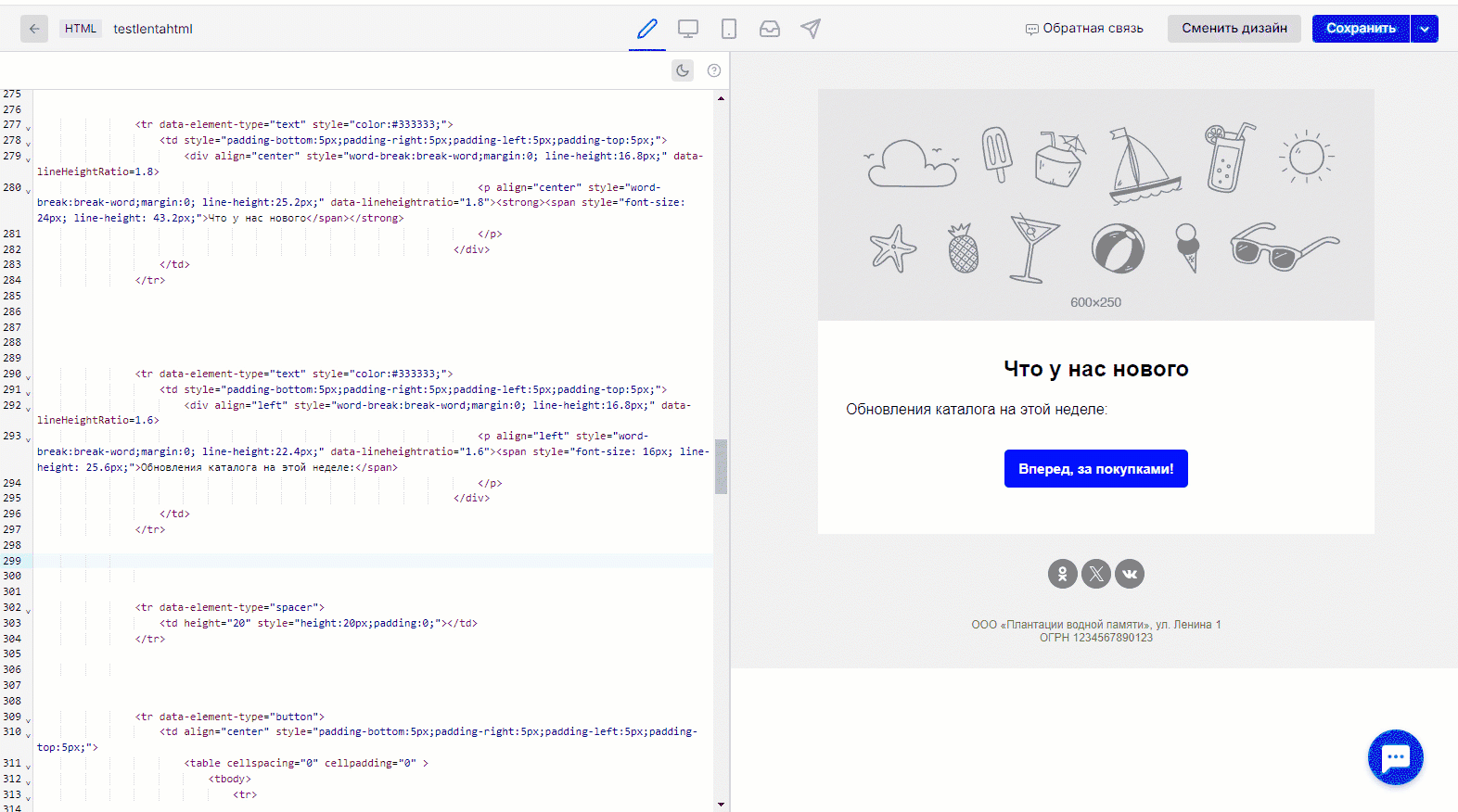The image size is (1458, 812).
Task: Click the VK social icon
Action: (1130, 574)
